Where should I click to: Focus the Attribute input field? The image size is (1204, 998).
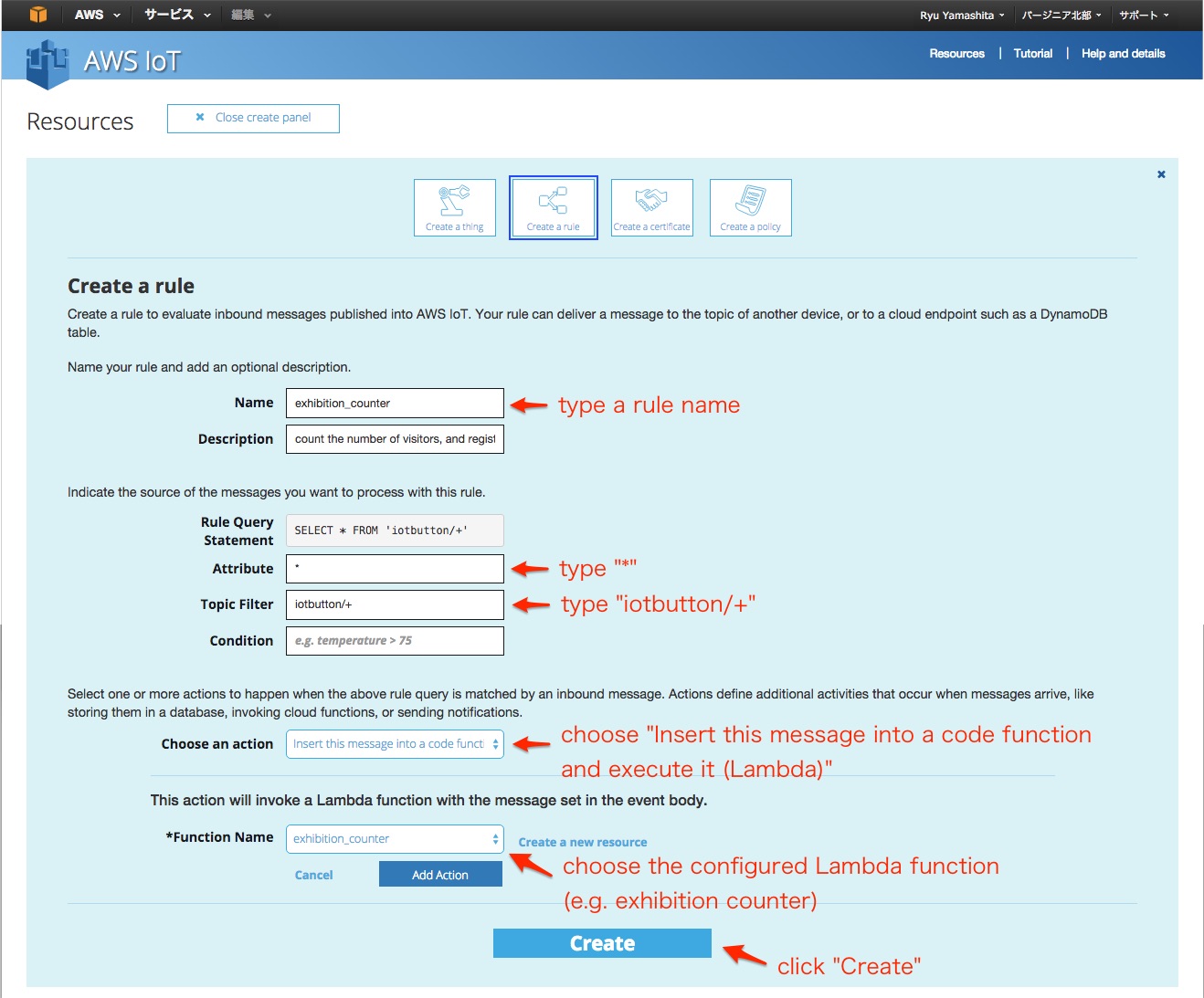pyautogui.click(x=395, y=569)
